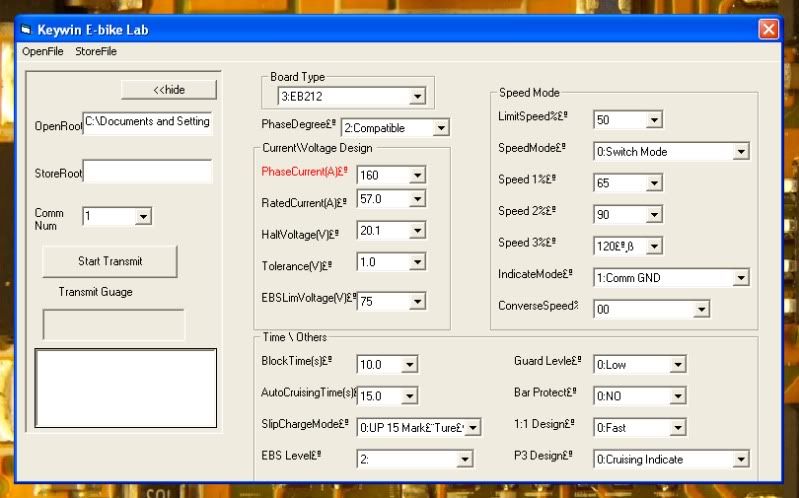Open the Board Type dropdown showing 3:EB212
Viewport: 799px width, 498px height.
click(417, 96)
